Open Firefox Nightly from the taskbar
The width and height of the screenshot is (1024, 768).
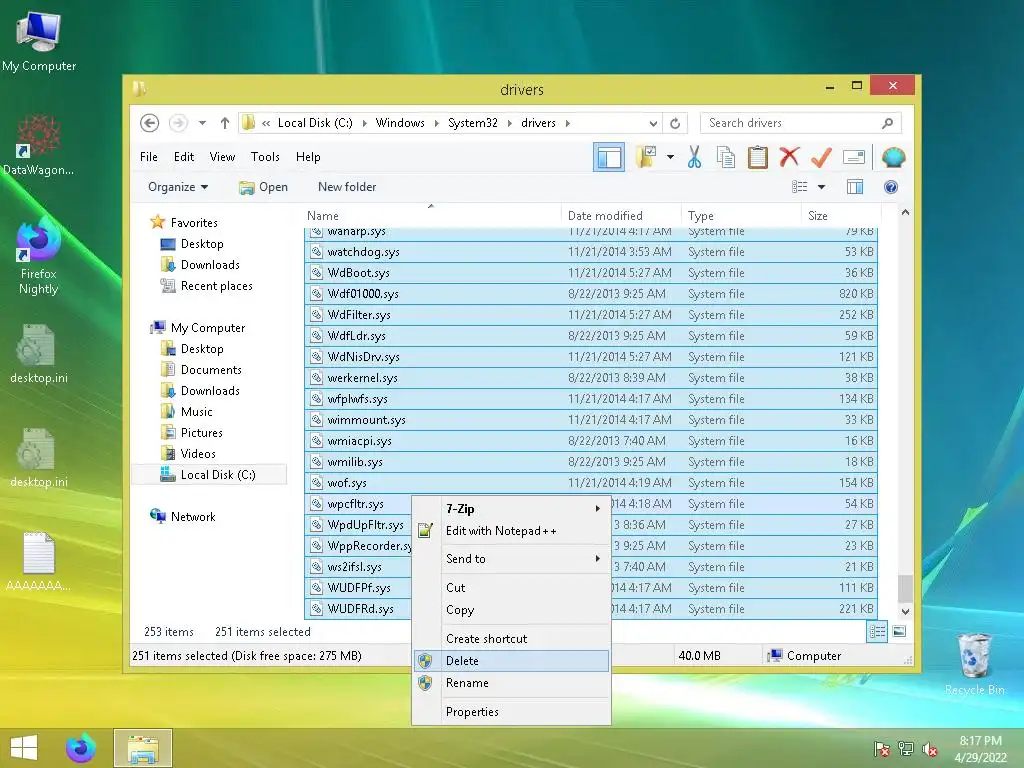click(x=81, y=748)
